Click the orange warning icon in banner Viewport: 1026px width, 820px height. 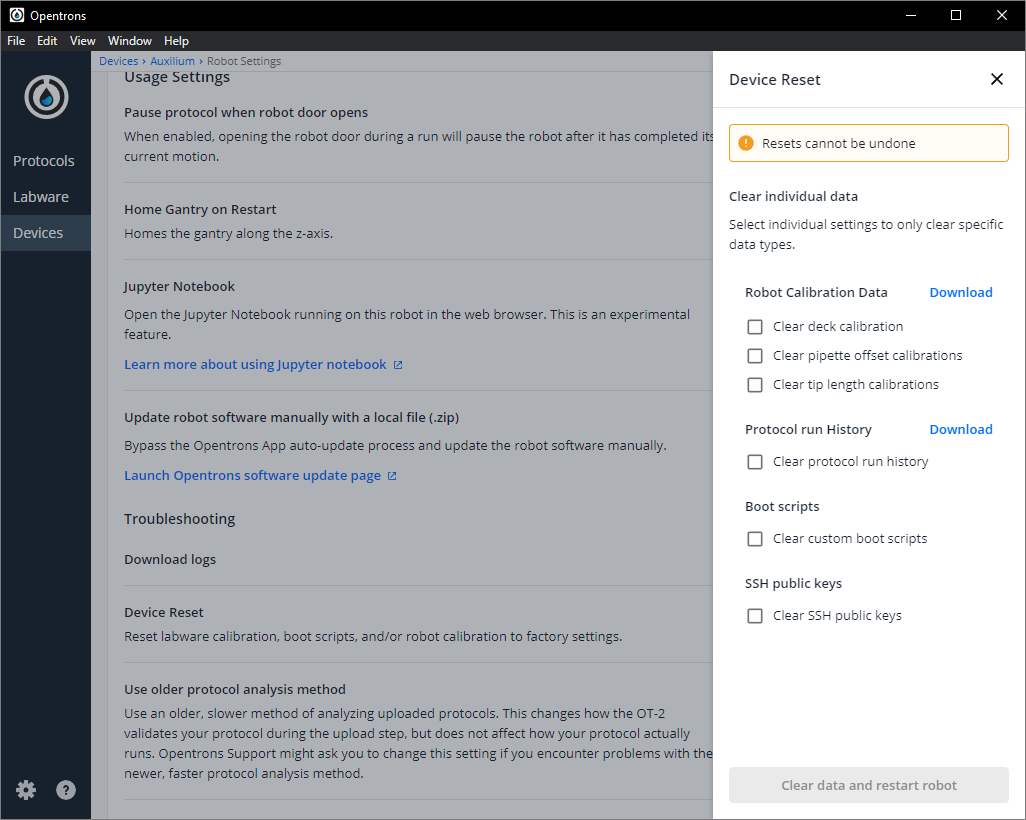746,143
